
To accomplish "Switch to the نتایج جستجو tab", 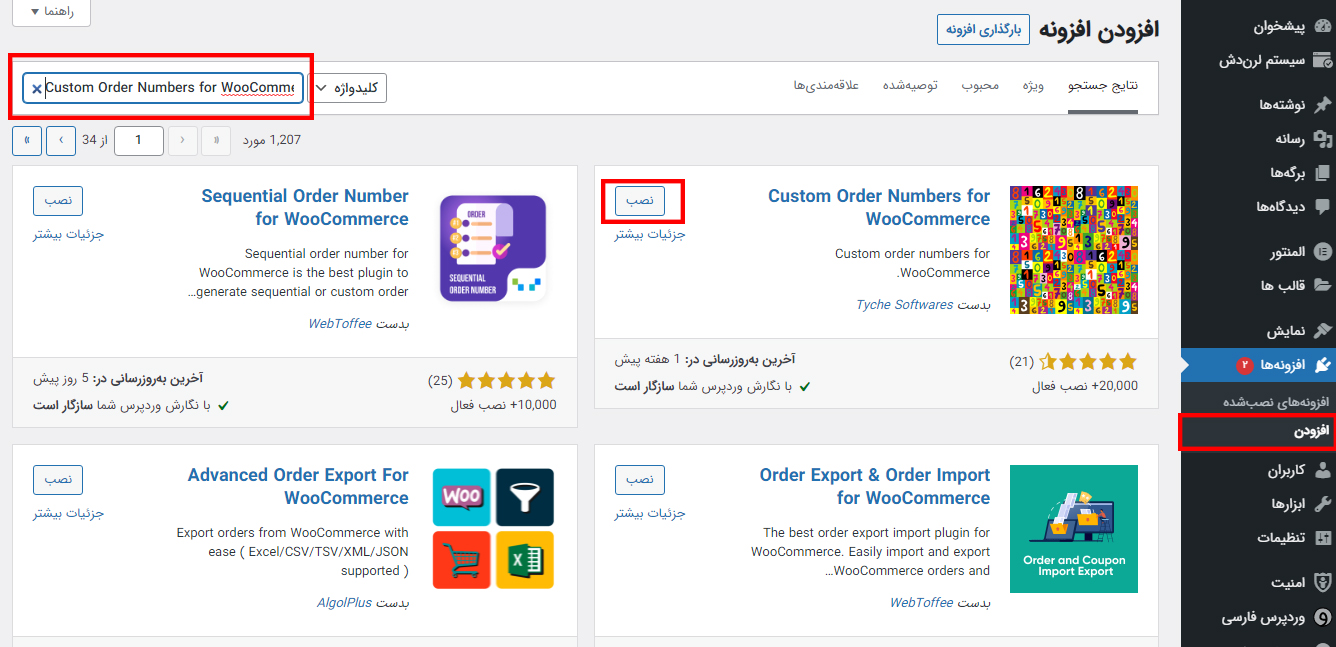I will (1103, 85).
